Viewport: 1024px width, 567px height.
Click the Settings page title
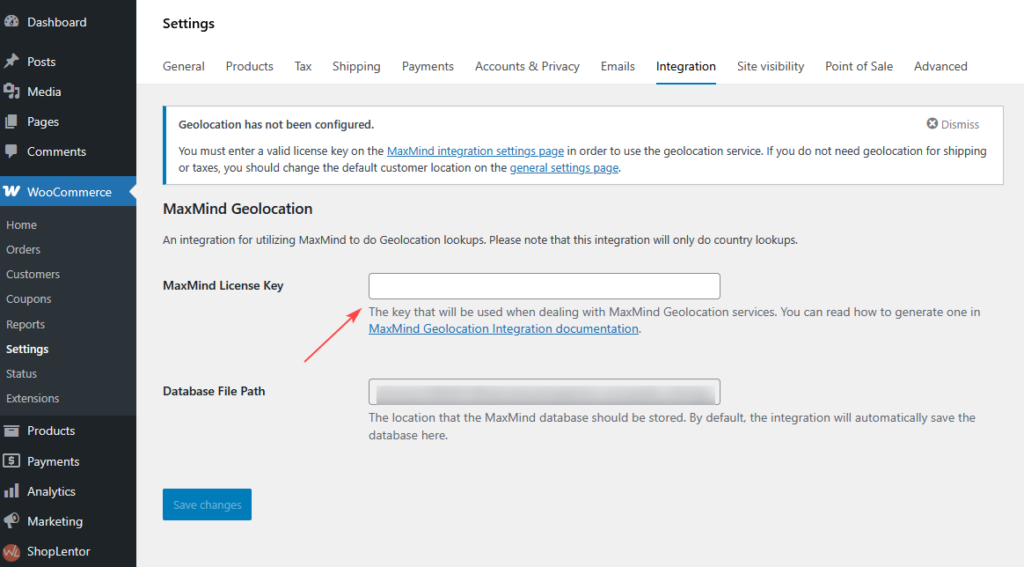(x=189, y=24)
